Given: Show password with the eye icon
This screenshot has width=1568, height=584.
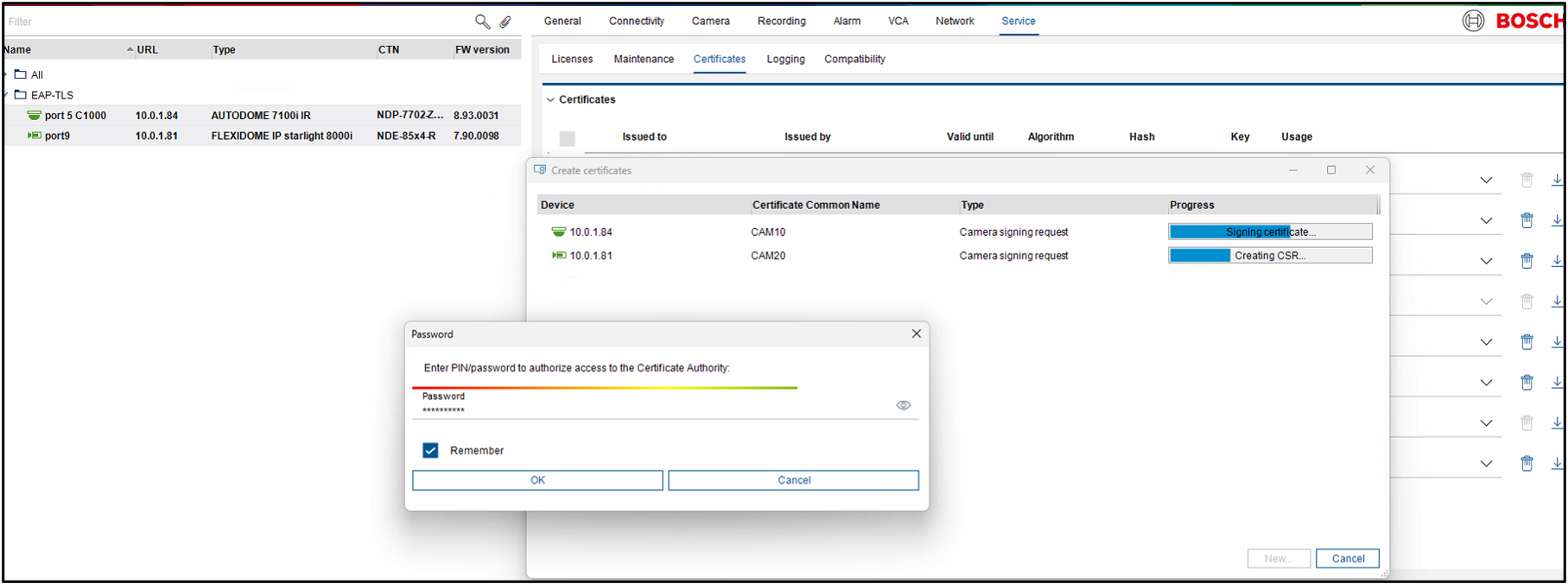Looking at the screenshot, I should [903, 405].
